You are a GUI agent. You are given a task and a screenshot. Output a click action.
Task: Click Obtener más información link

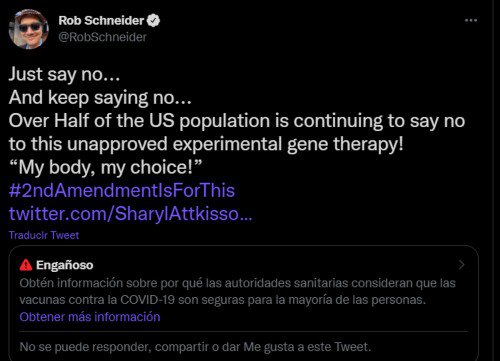90,317
